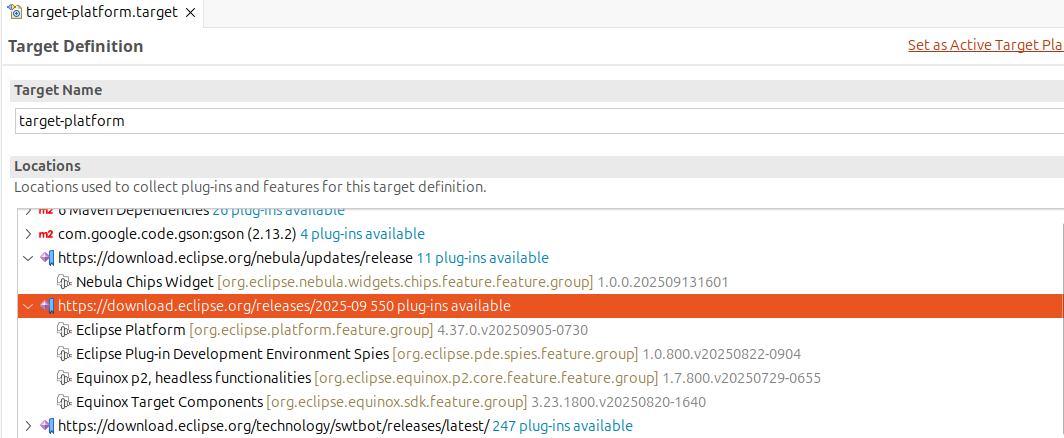Viewport: 1064px width, 438px height.
Task: Click the repository icon of swtbot/releases/latest
Action: point(47,426)
